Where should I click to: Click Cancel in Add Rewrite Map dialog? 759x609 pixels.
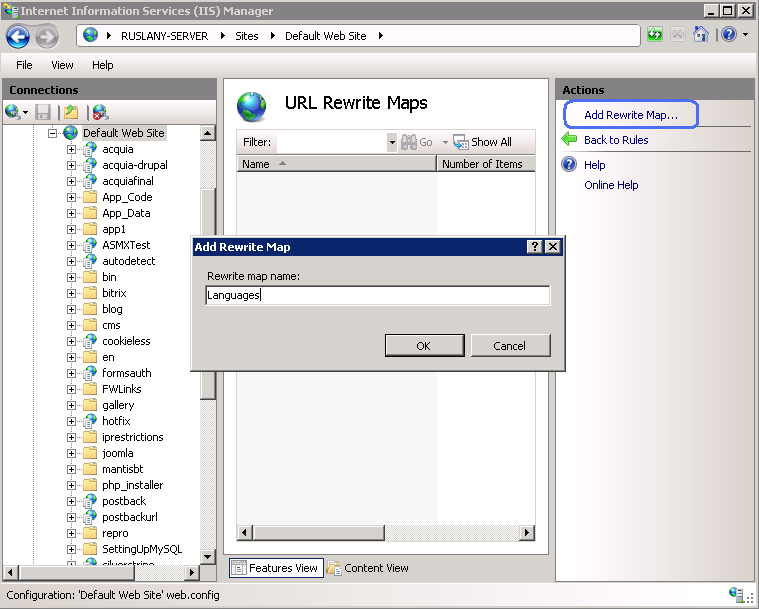pyautogui.click(x=510, y=346)
